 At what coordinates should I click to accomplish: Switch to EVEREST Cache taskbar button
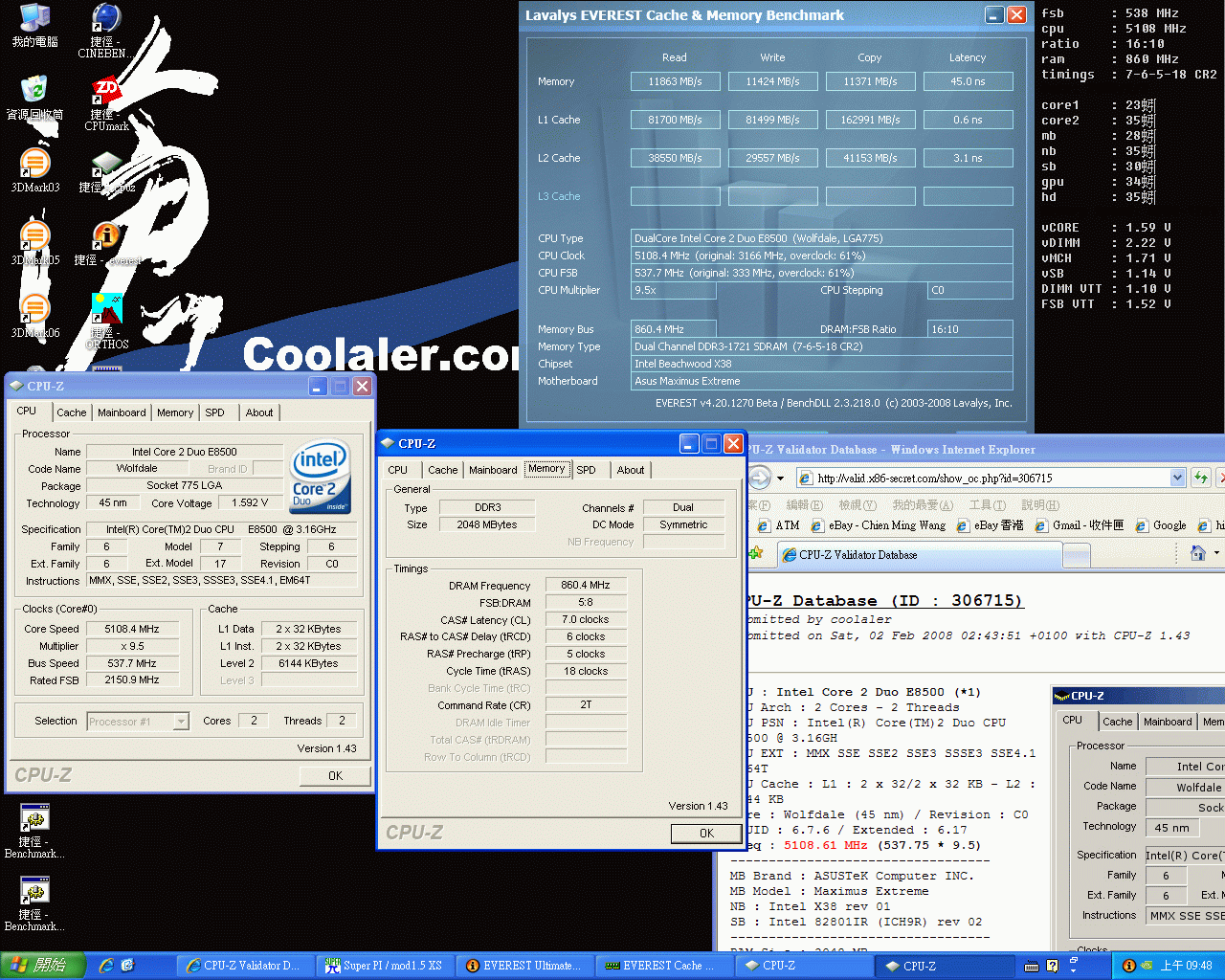[664, 966]
